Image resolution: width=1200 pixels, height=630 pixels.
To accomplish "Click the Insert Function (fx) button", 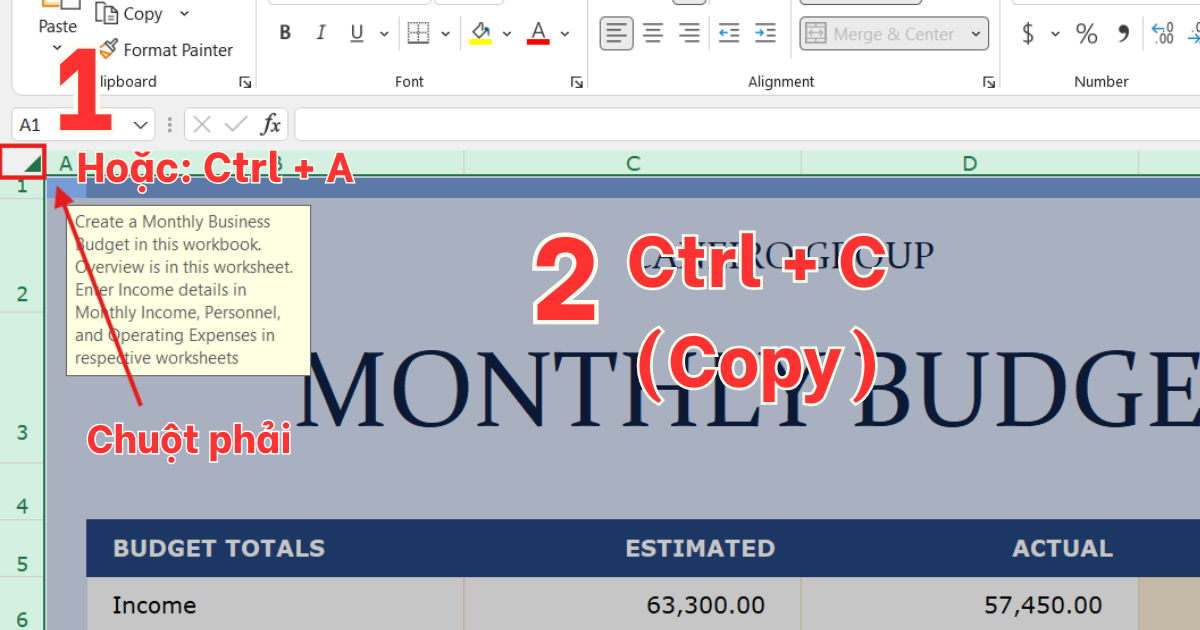I will 270,124.
